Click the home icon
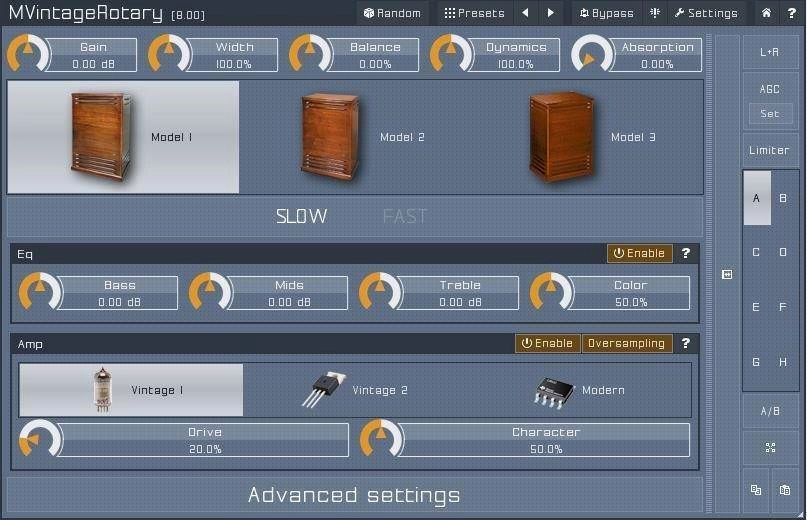The image size is (807, 520). [766, 13]
